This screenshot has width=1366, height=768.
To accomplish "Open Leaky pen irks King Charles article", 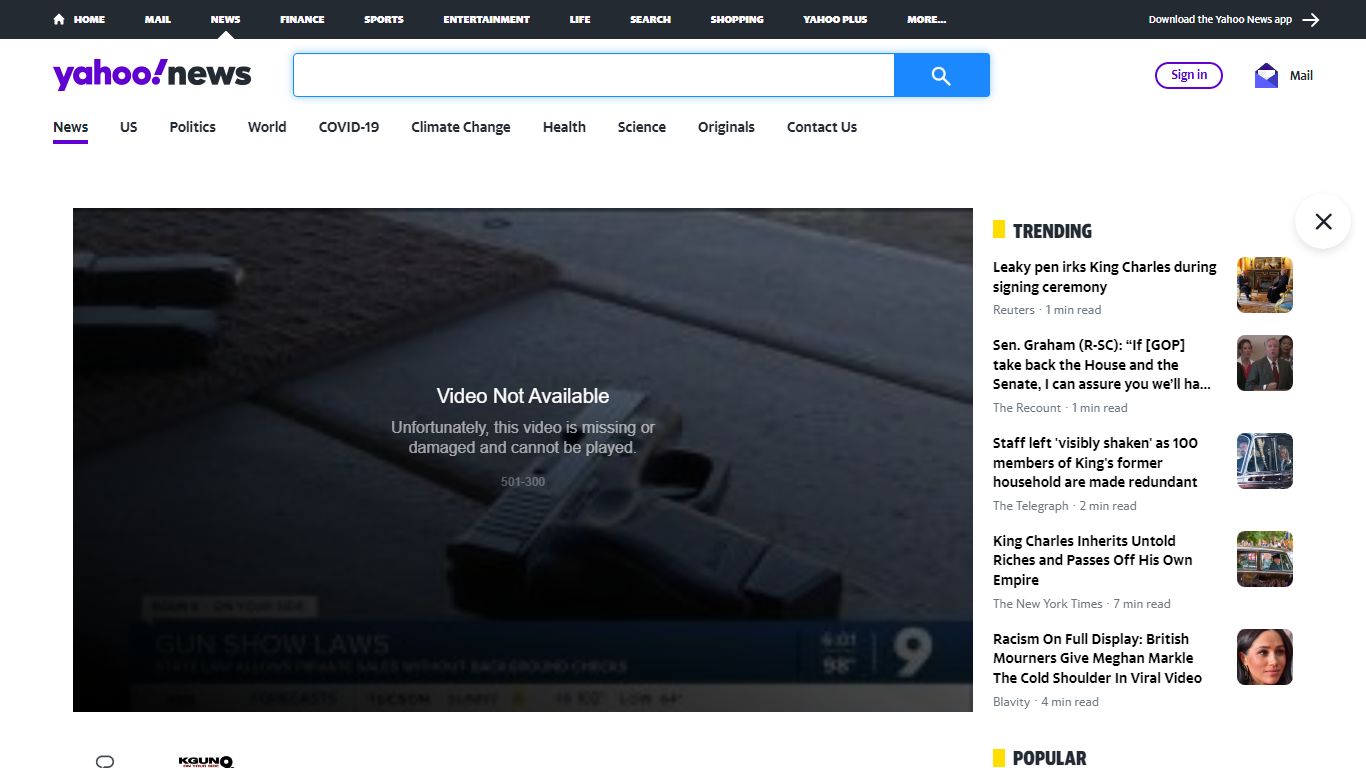I will click(x=1105, y=277).
